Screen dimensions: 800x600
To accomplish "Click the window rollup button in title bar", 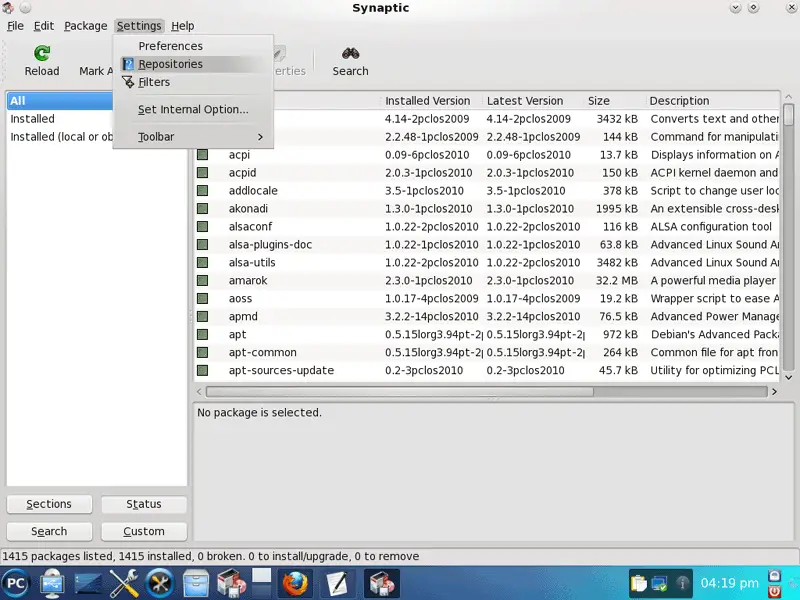I will (x=735, y=8).
